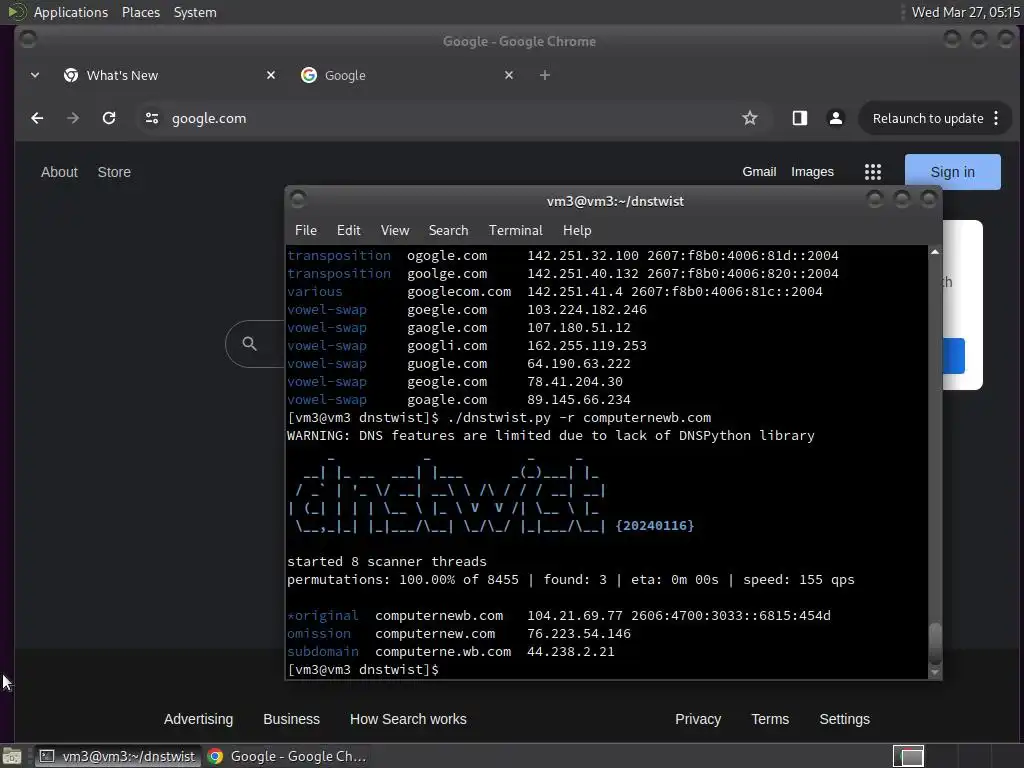Click the ogogle.com transposition entry

(x=447, y=255)
